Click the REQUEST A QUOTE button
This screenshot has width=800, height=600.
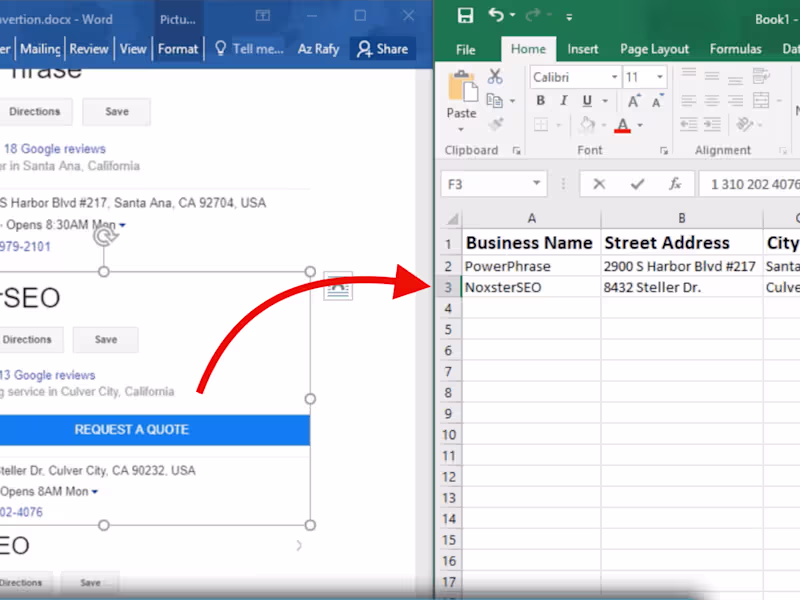pos(132,430)
